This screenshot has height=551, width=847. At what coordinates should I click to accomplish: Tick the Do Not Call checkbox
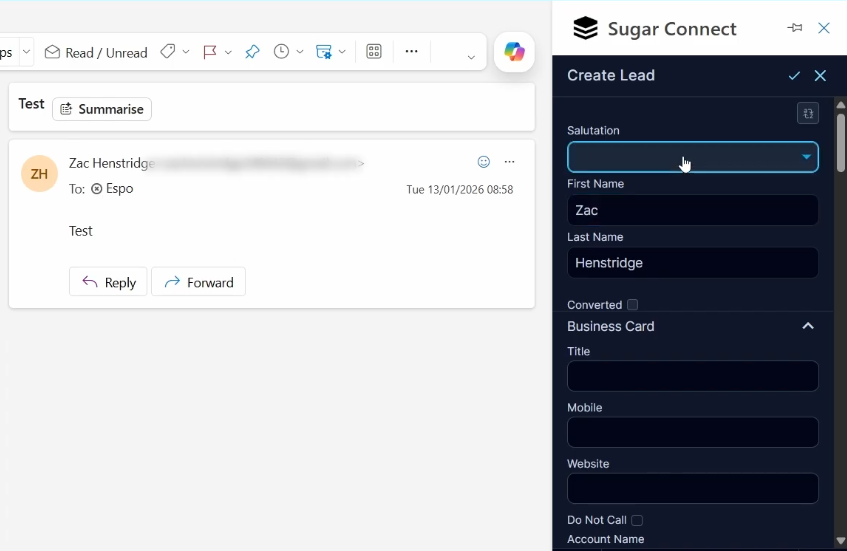coord(637,520)
